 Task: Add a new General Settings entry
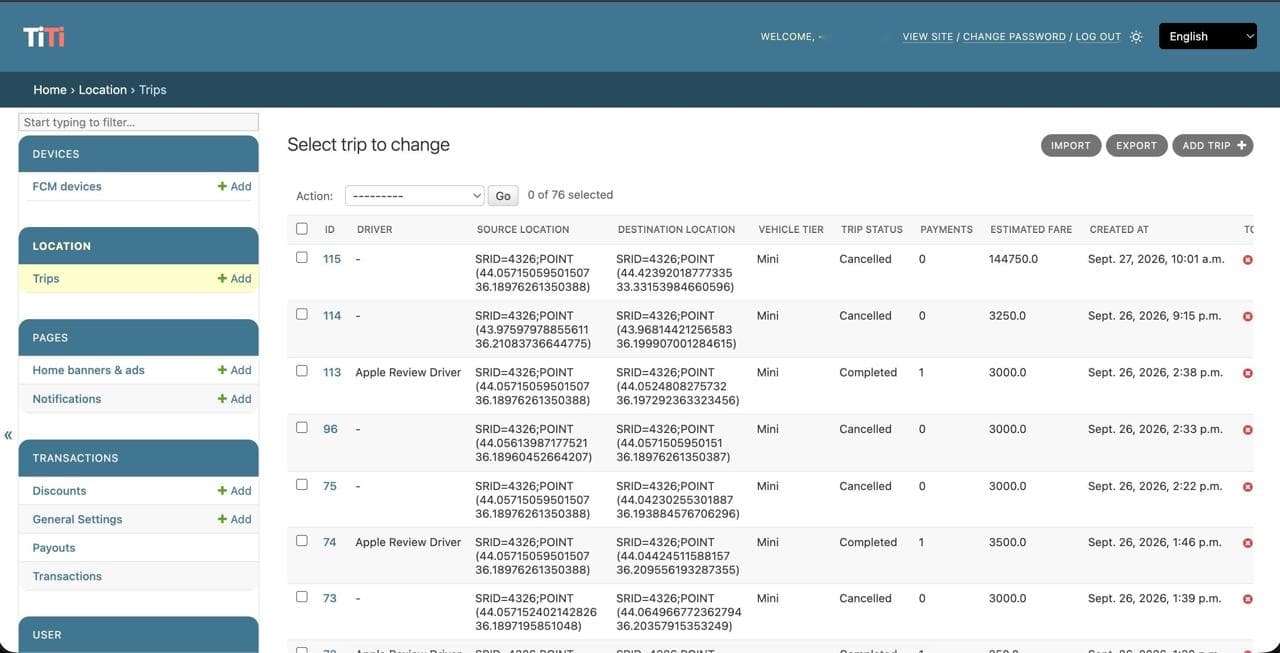pyautogui.click(x=234, y=519)
